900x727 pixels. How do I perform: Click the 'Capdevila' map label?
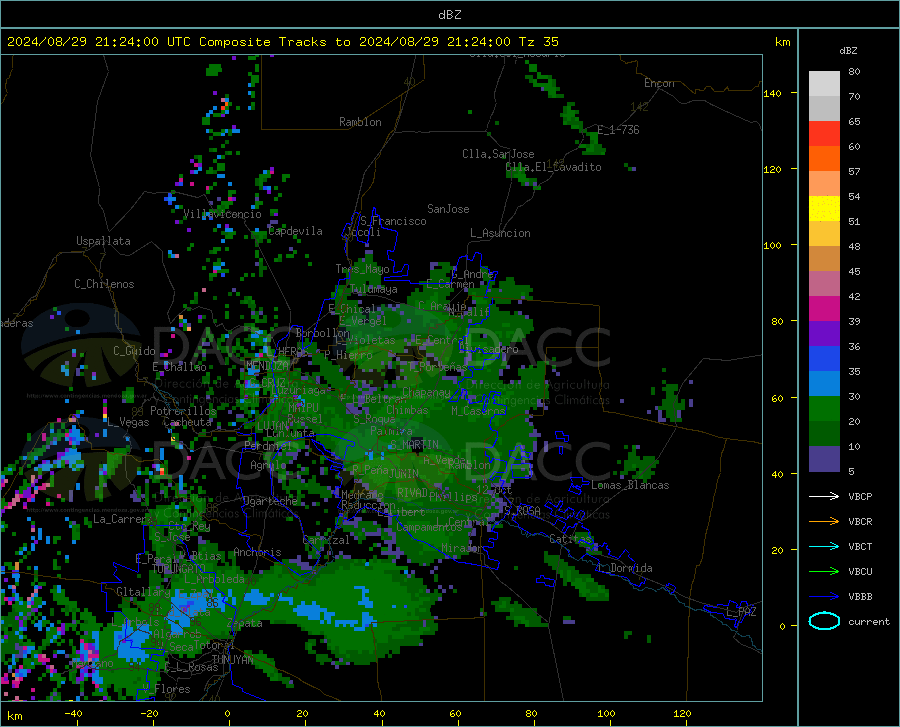coord(295,231)
